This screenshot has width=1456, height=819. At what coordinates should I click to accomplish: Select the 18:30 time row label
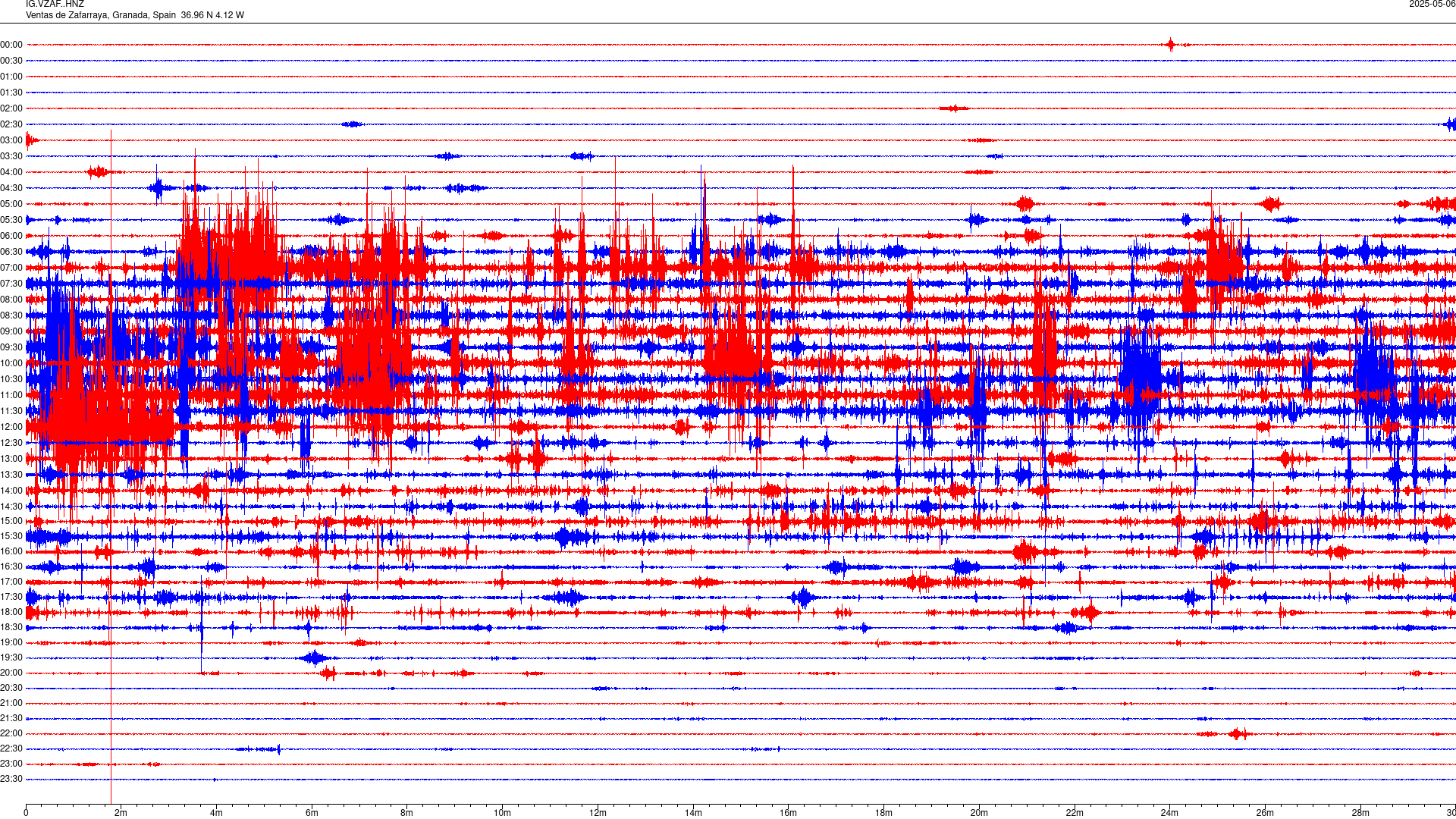point(11,627)
